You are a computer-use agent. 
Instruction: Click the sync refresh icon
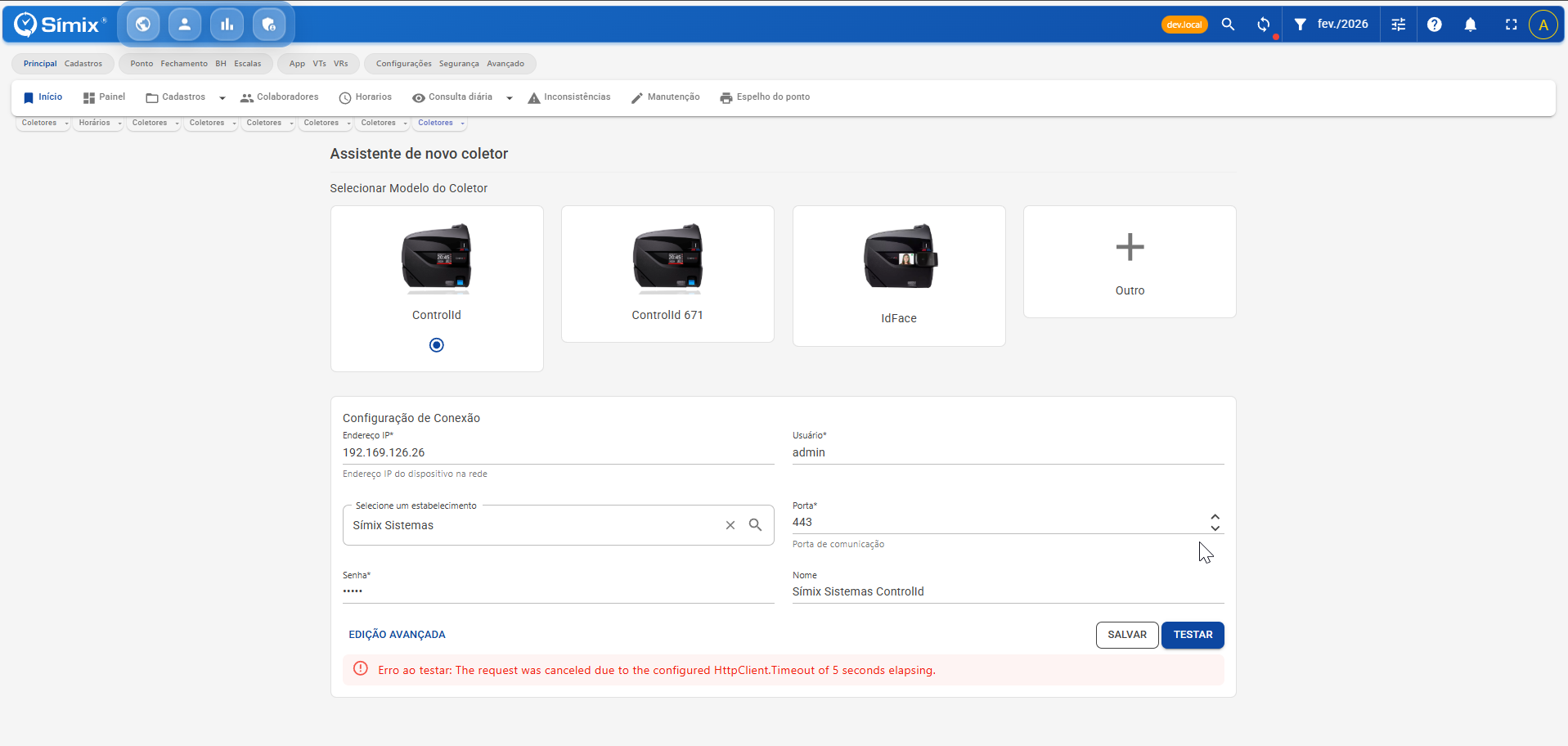(x=1264, y=25)
